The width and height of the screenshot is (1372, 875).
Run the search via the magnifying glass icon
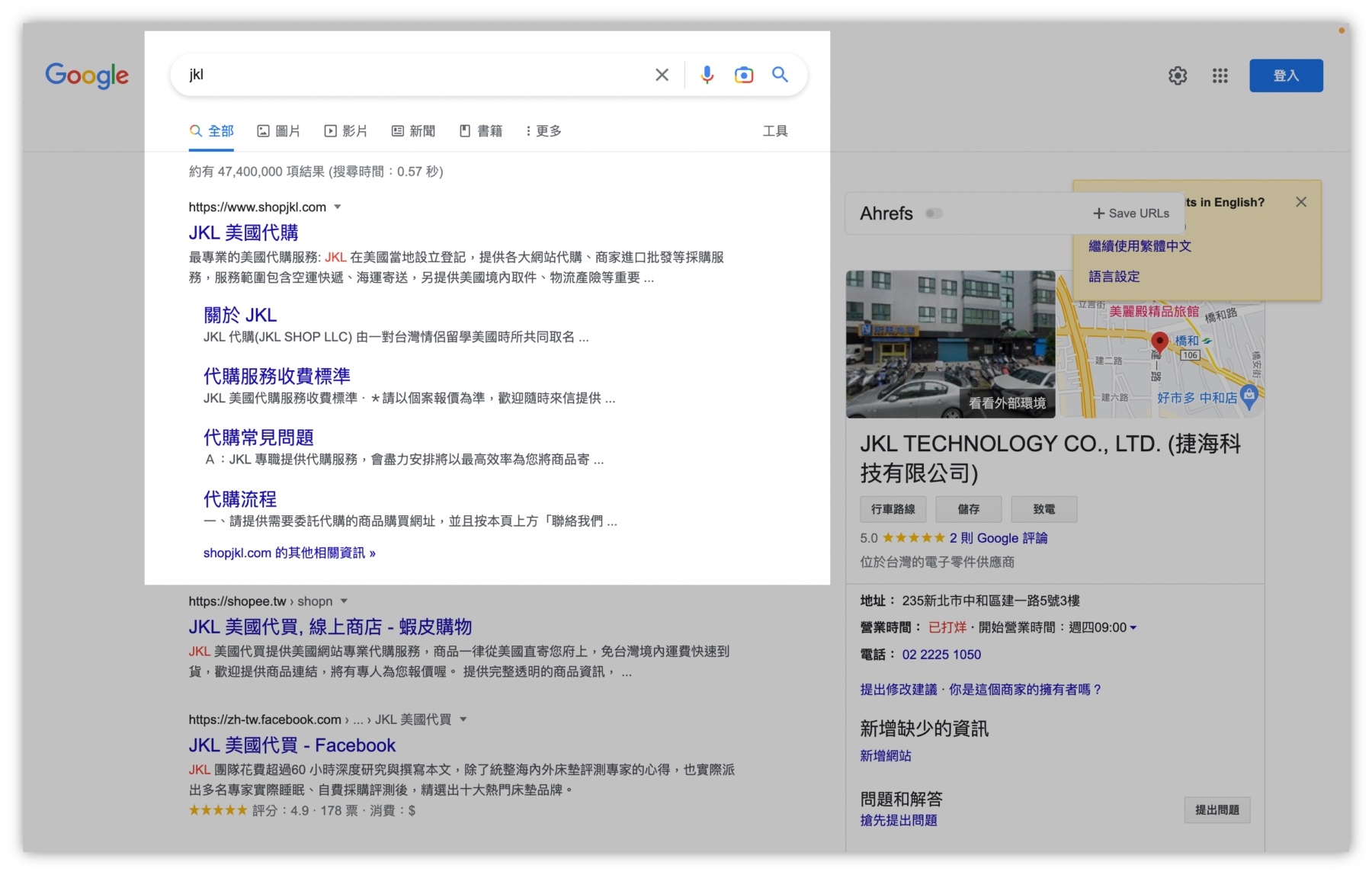click(781, 74)
